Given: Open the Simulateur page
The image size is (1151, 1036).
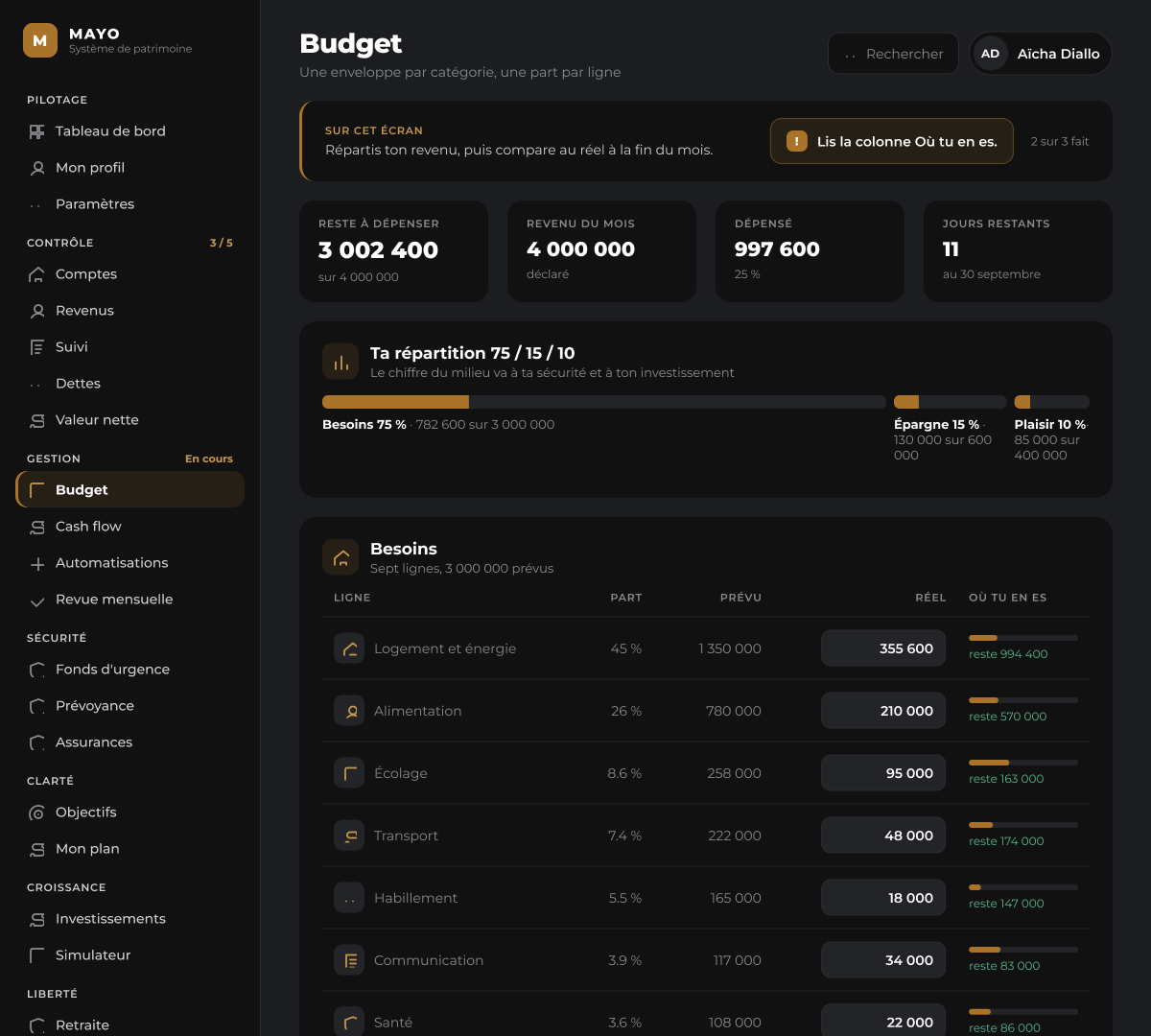Looking at the screenshot, I should pyautogui.click(x=130, y=955).
